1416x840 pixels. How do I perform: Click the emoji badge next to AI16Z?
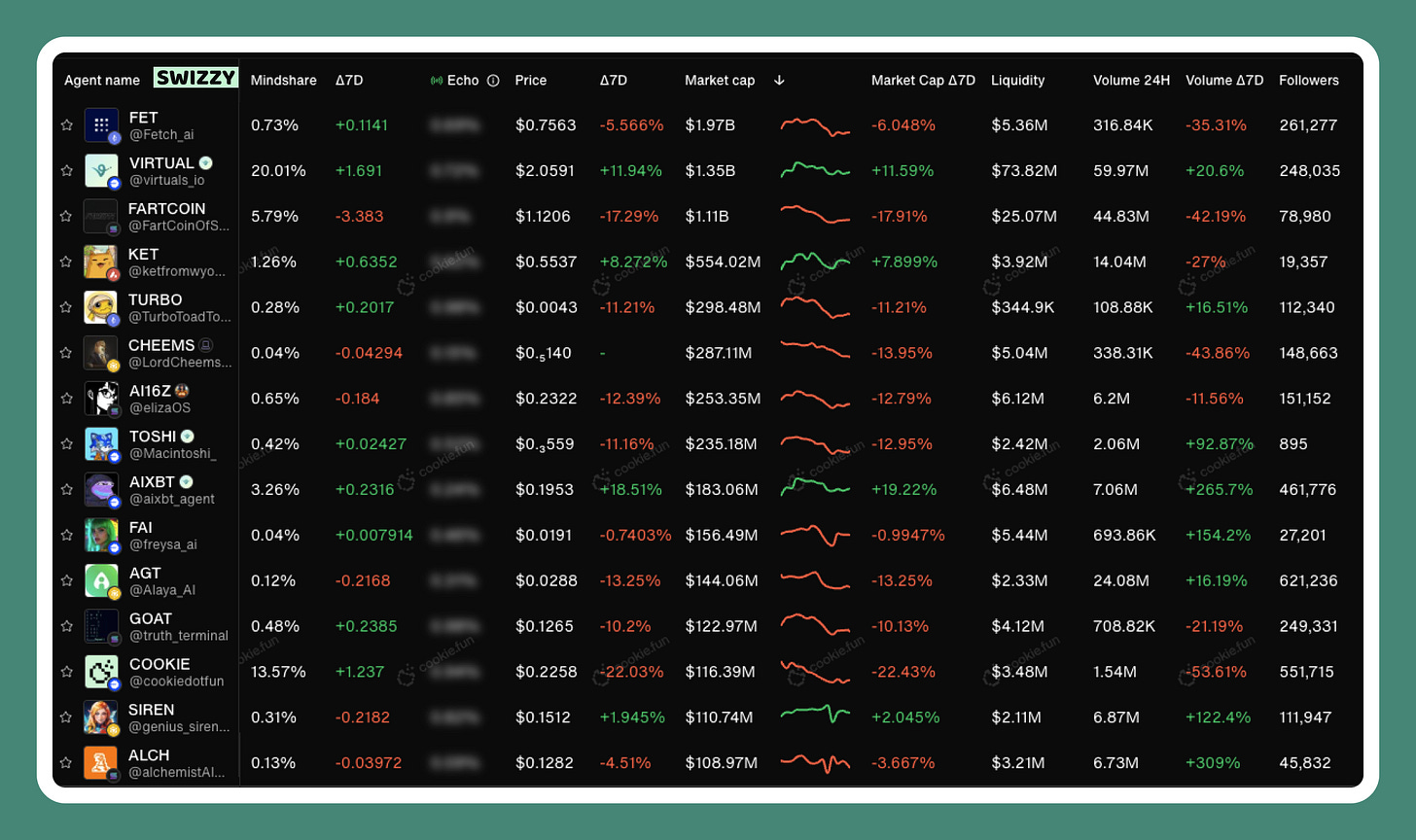[x=181, y=391]
